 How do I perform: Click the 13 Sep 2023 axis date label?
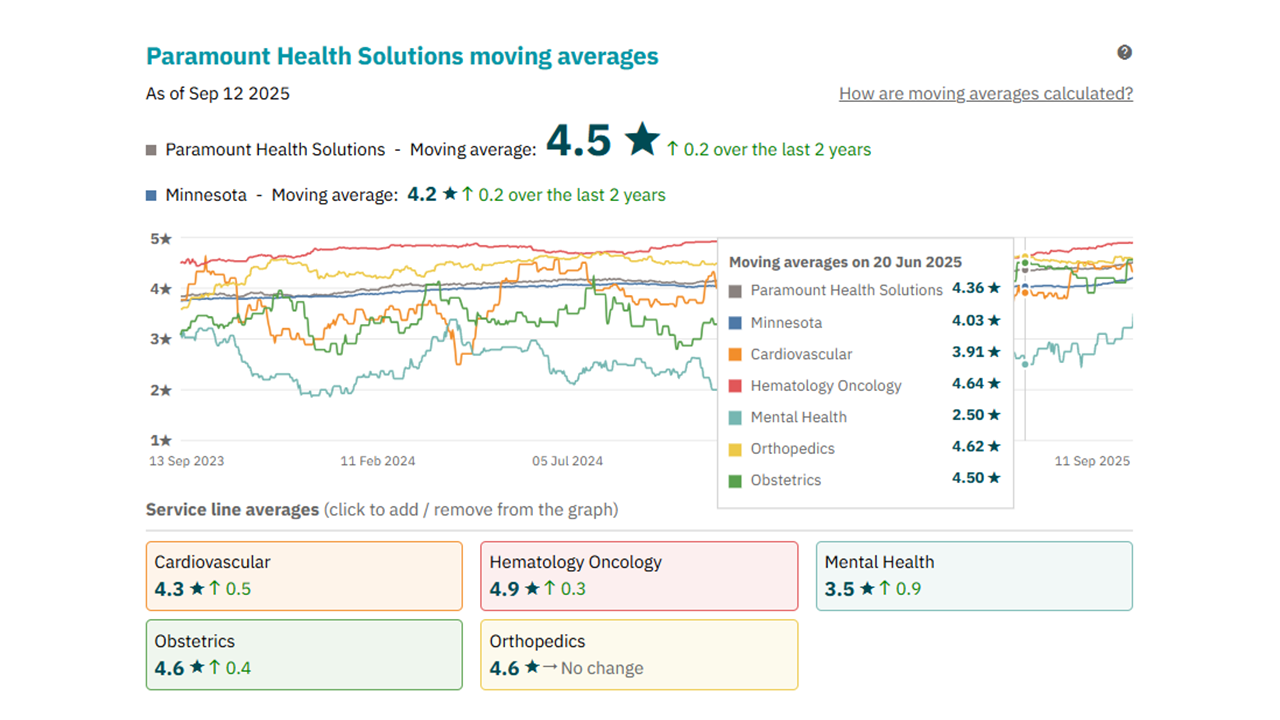click(187, 461)
